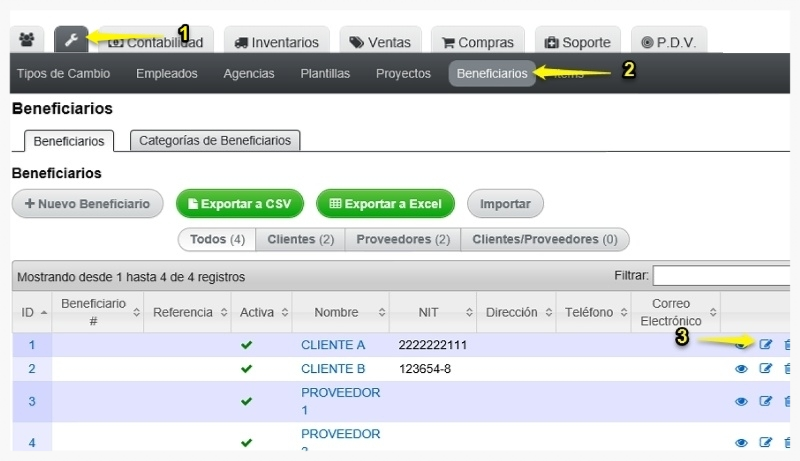
Task: Select Beneficiarios in dark menu bar
Action: pyautogui.click(x=492, y=73)
